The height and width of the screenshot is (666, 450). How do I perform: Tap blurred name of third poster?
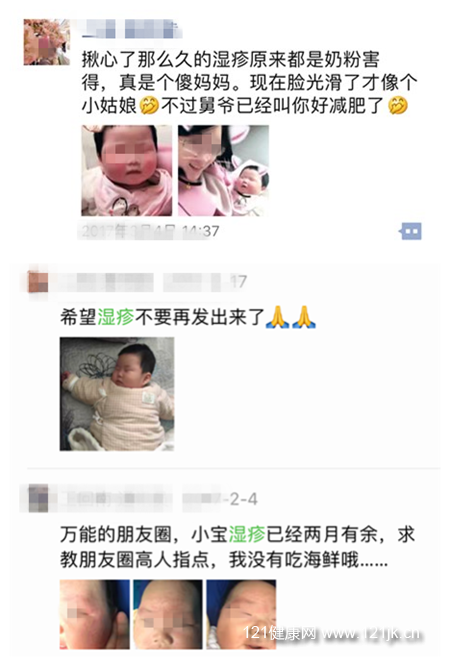[x=113, y=499]
